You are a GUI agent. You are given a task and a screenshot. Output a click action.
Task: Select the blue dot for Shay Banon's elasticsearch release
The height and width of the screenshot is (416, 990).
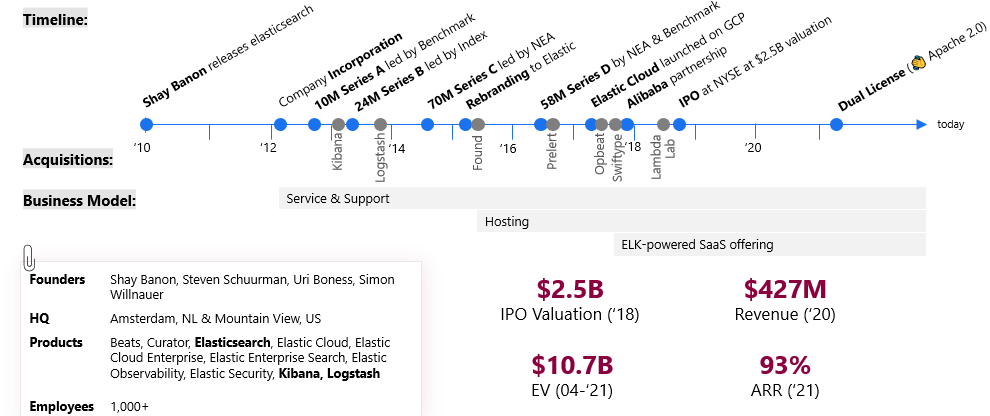coord(147,125)
